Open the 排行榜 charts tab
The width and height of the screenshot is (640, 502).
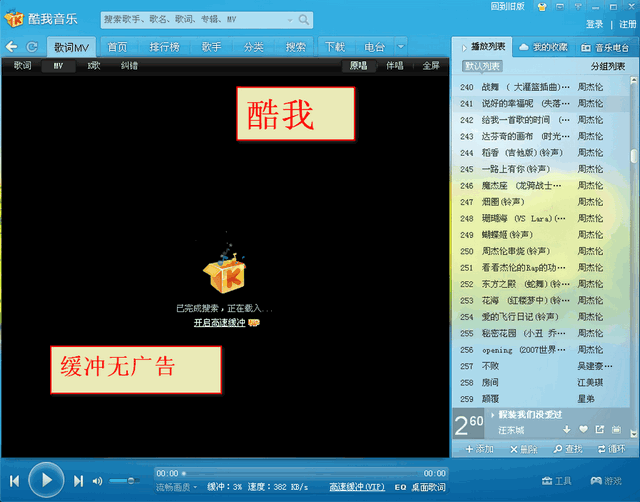point(164,47)
